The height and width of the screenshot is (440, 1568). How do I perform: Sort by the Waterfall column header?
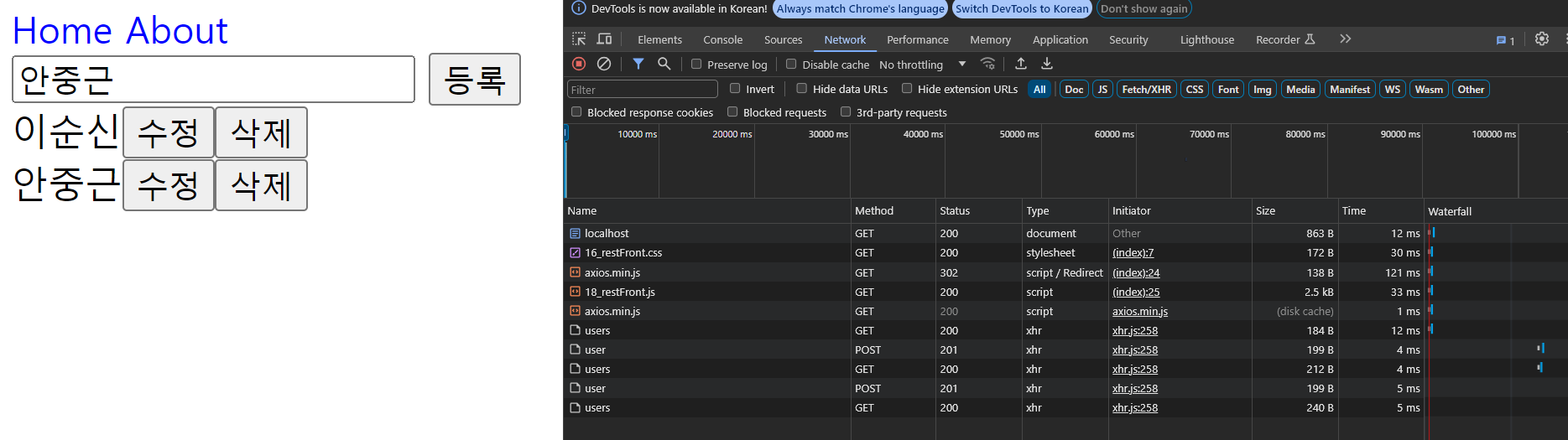click(x=1495, y=211)
